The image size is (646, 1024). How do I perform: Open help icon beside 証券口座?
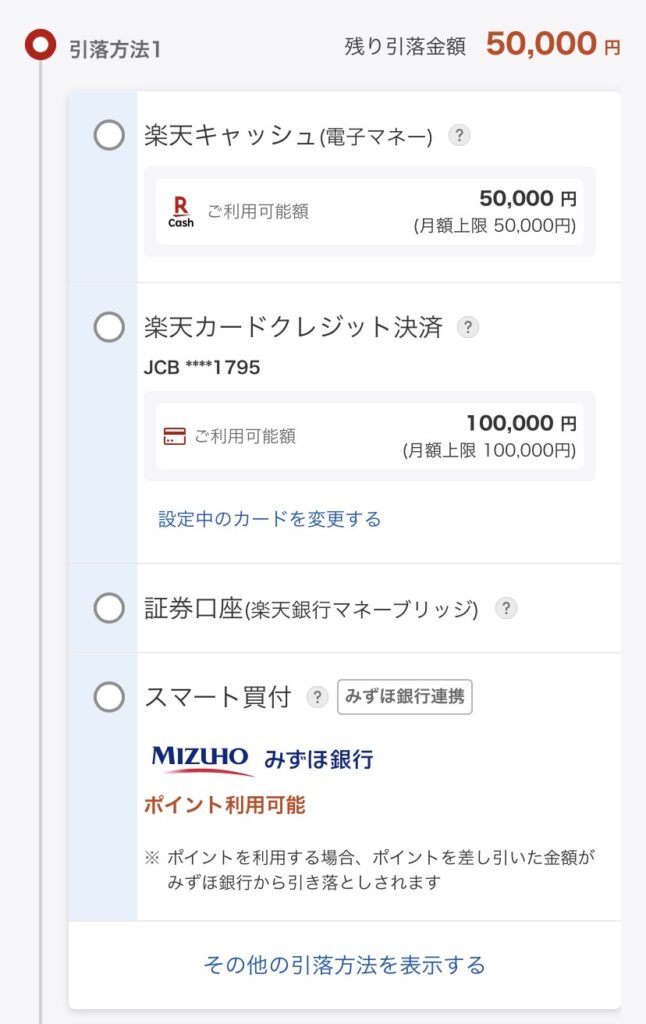click(x=507, y=607)
